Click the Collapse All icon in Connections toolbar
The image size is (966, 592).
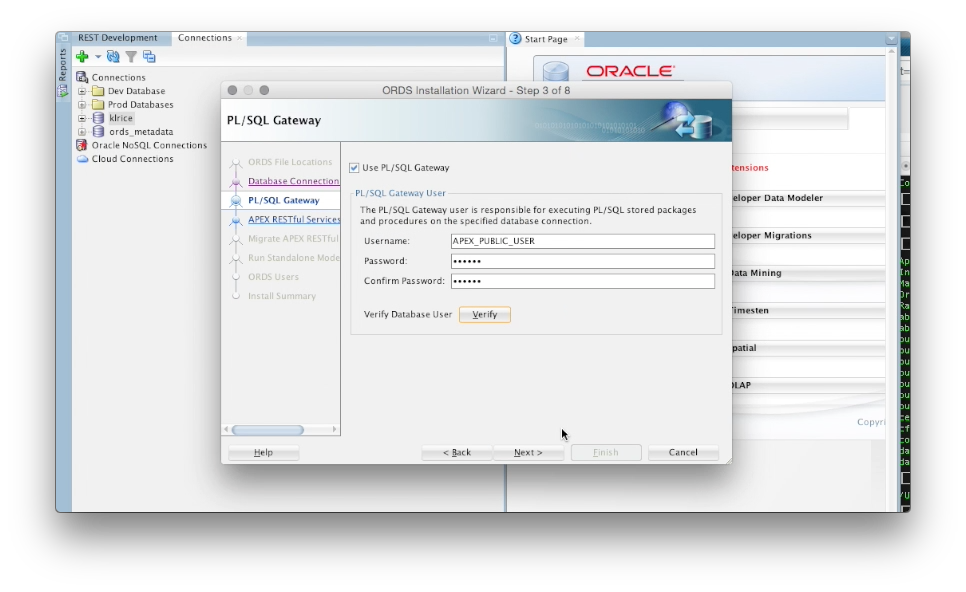click(x=149, y=57)
